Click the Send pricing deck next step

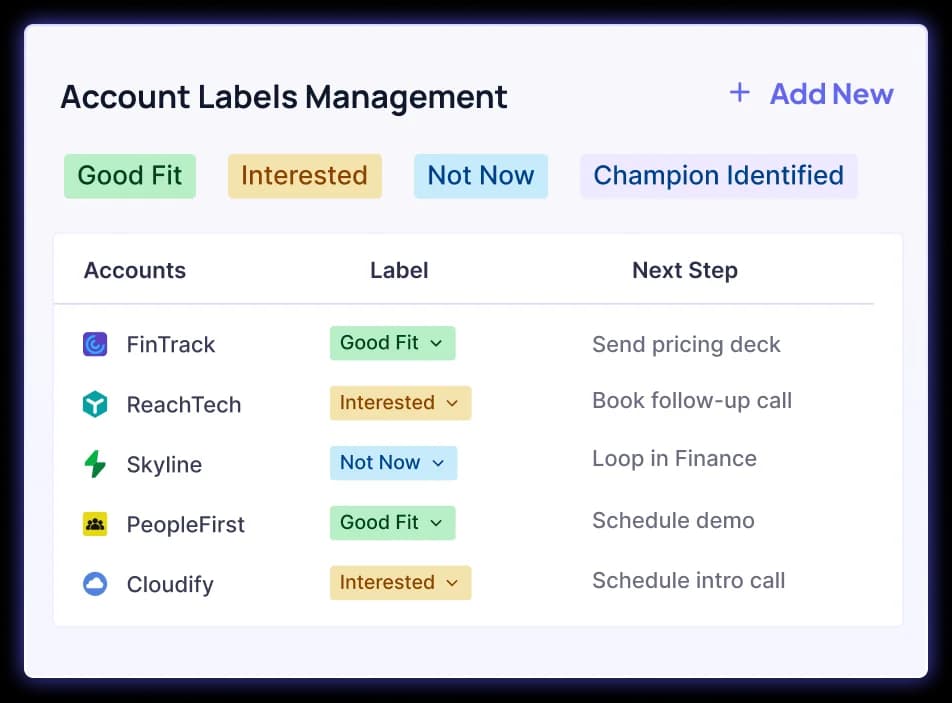[686, 344]
